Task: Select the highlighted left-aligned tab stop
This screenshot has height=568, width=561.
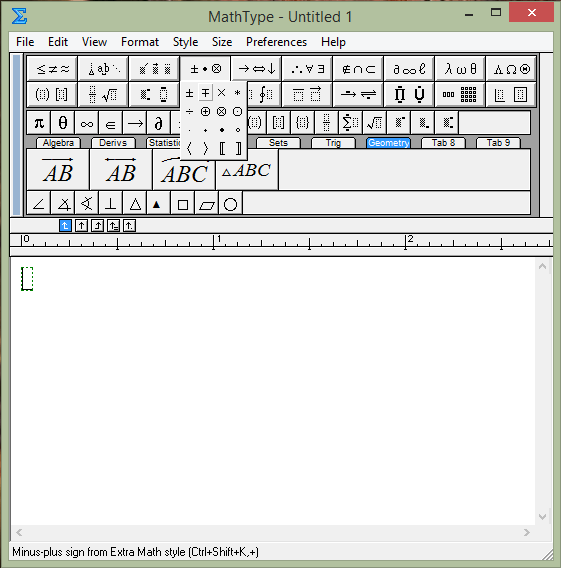Action: [x=65, y=226]
